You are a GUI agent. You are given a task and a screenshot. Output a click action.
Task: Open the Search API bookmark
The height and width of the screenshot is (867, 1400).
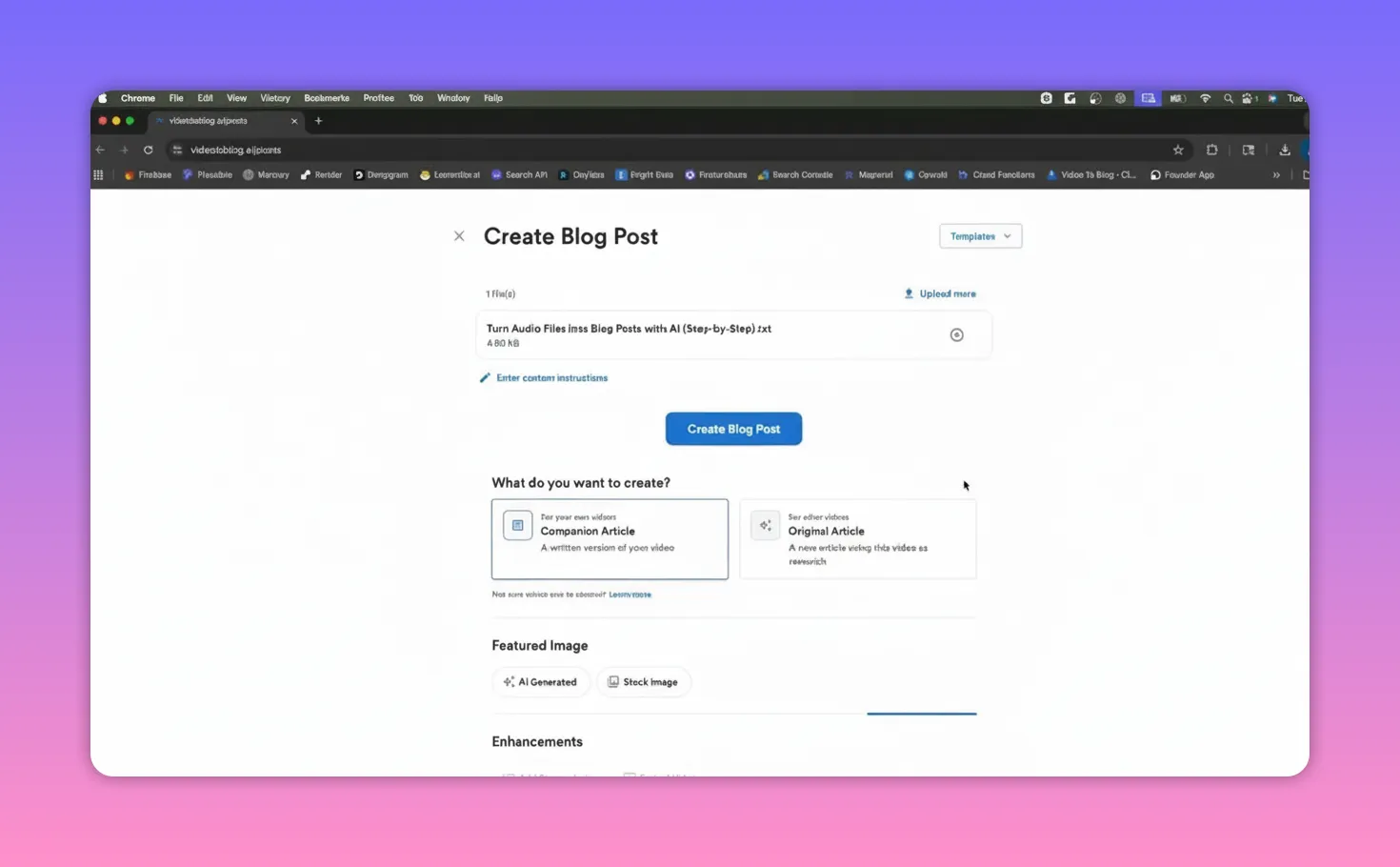click(x=519, y=174)
